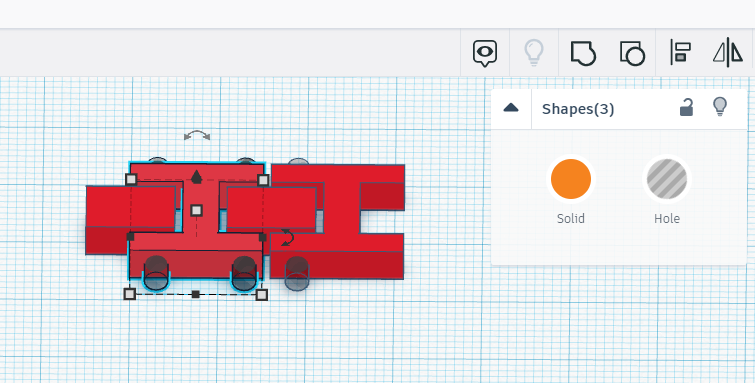Viewport: 755px width, 383px height.
Task: Choose the orange Solid color swatch
Action: [x=571, y=179]
